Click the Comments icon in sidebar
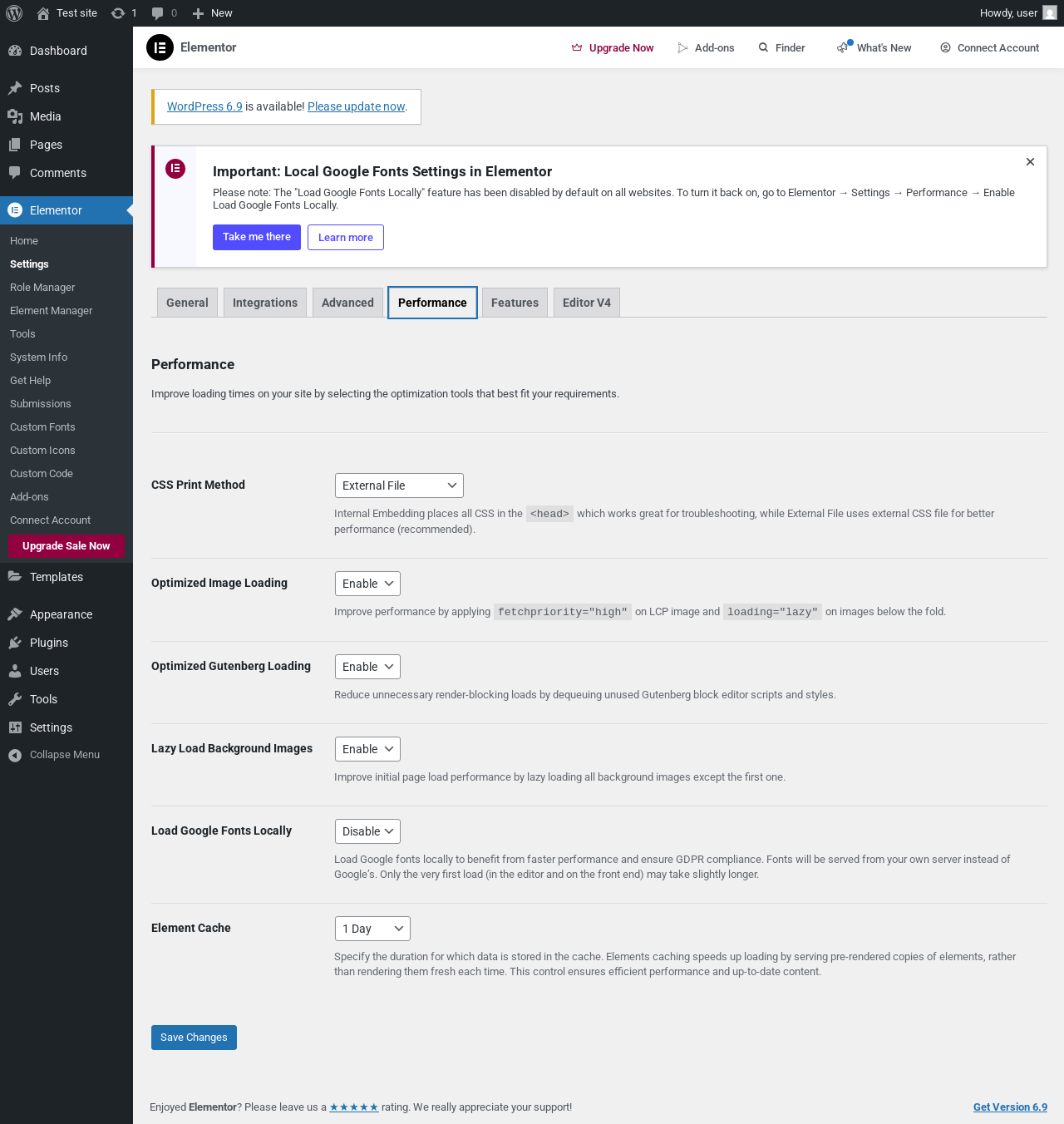This screenshot has height=1124, width=1064. click(15, 173)
